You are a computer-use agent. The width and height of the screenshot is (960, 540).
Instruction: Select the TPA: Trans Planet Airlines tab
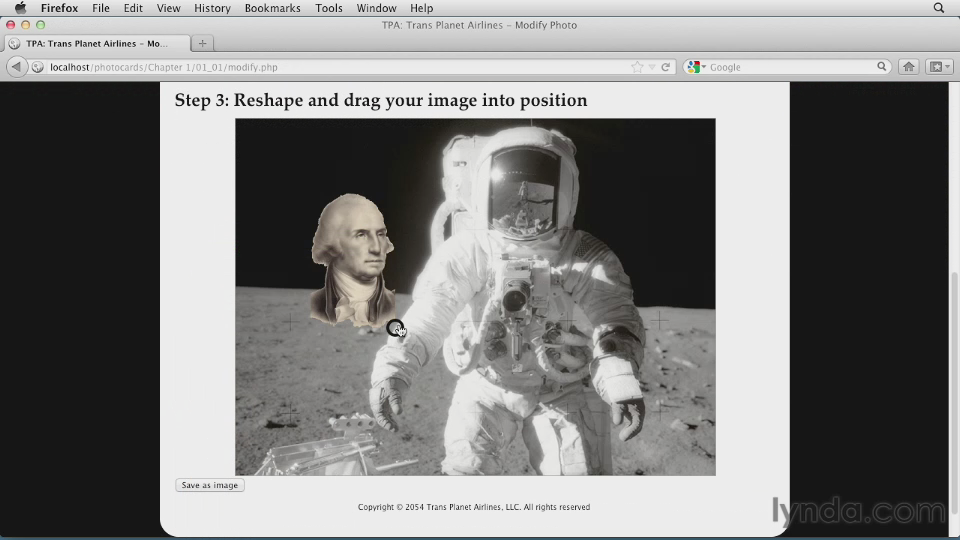click(97, 43)
